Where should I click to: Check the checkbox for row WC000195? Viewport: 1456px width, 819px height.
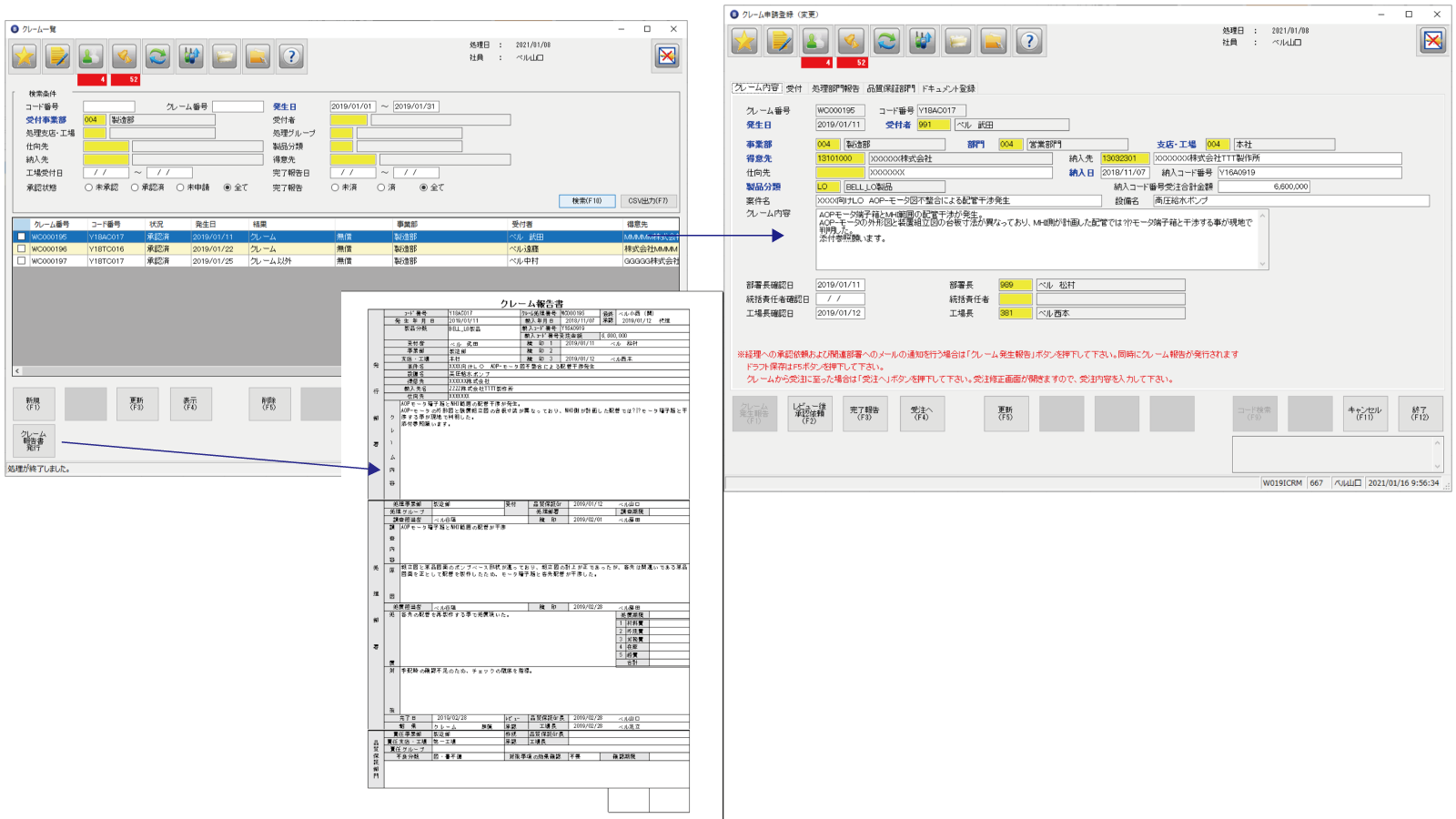pyautogui.click(x=21, y=237)
